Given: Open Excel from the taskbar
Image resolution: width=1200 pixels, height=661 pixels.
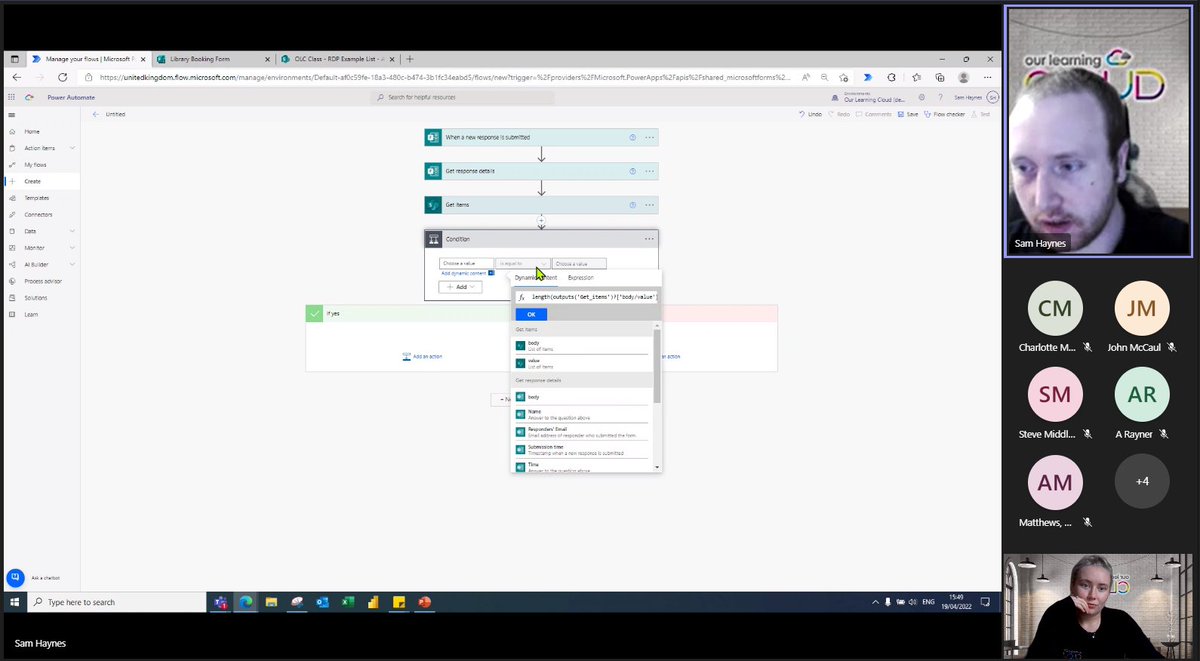Looking at the screenshot, I should pos(348,602).
